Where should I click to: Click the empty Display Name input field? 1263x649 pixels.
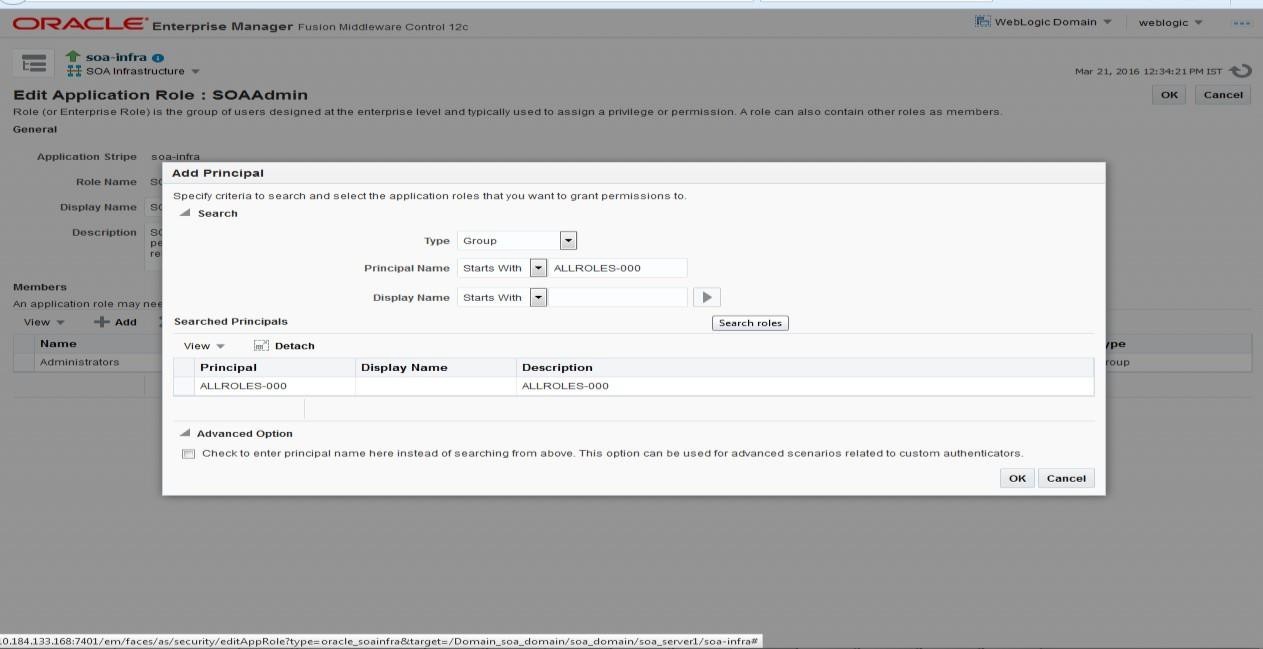click(x=618, y=297)
